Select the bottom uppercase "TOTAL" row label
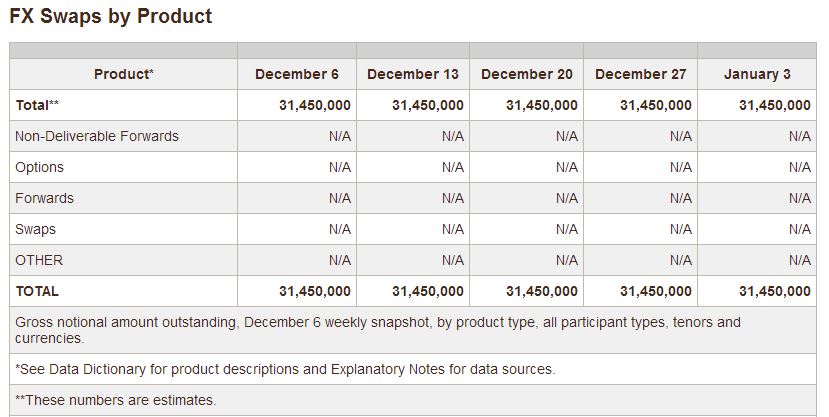Screen dimensions: 829x417 37,291
